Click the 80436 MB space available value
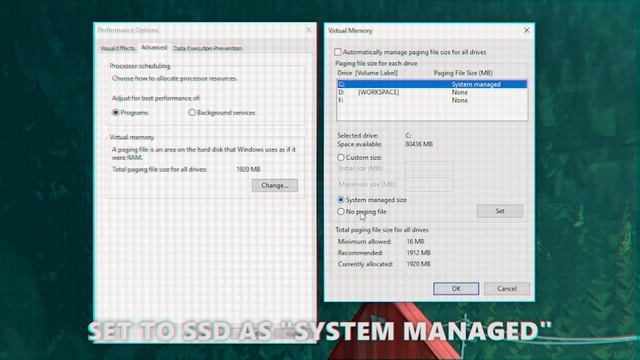640x360 pixels. pos(419,144)
